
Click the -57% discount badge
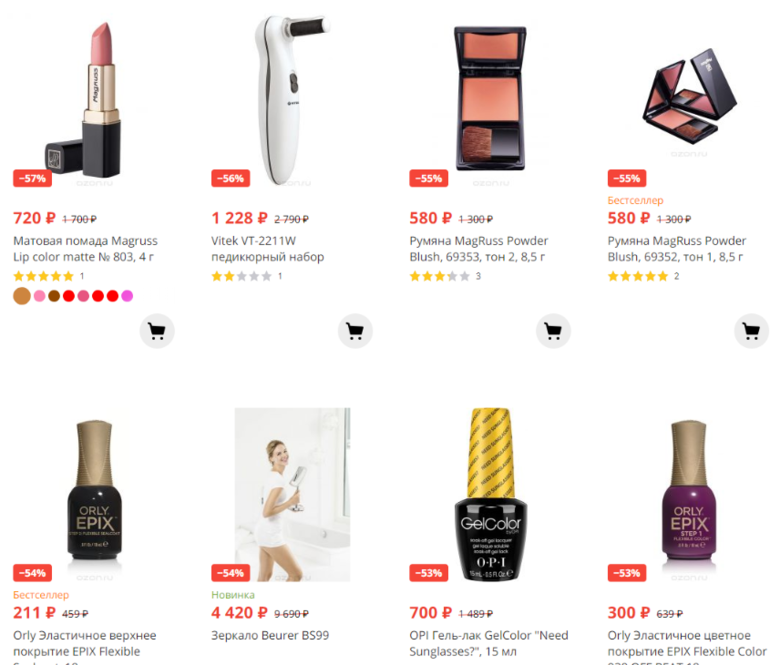[x=32, y=178]
